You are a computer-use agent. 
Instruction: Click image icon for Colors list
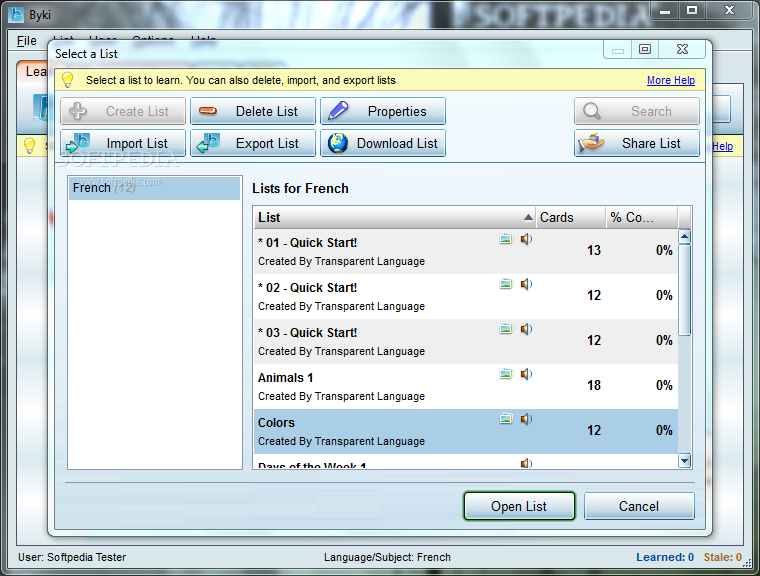(506, 418)
